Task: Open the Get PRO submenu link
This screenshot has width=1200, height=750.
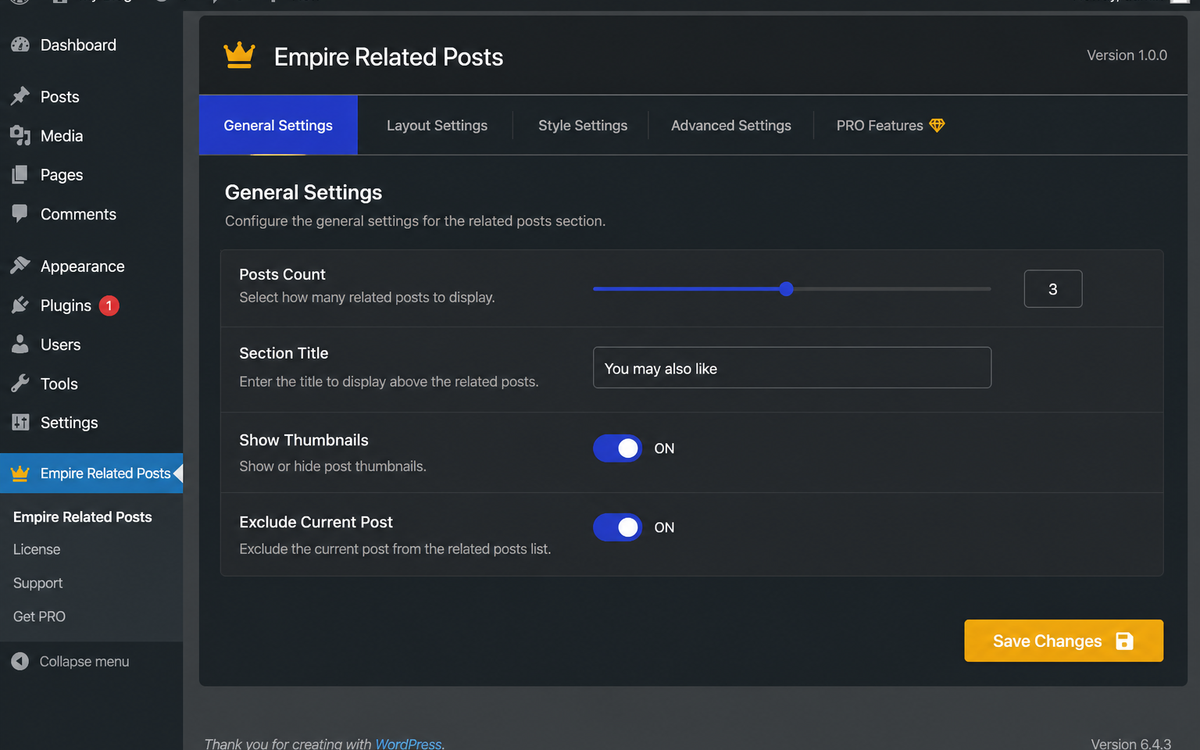Action: point(39,617)
